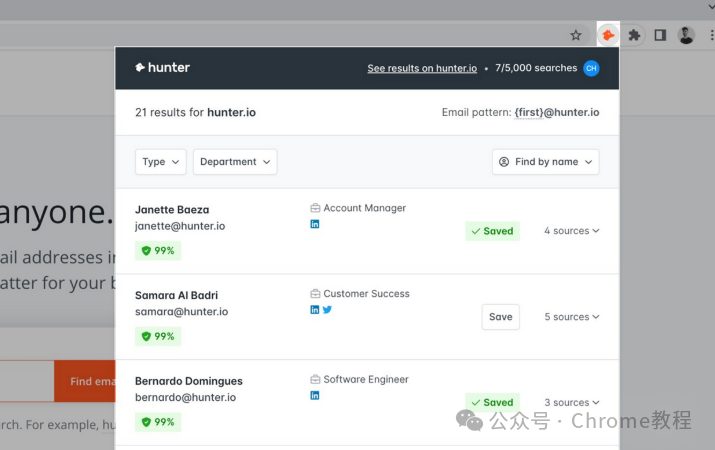This screenshot has width=715, height=450.
Task: Click the name Janette Baeza
Action: click(x=172, y=210)
